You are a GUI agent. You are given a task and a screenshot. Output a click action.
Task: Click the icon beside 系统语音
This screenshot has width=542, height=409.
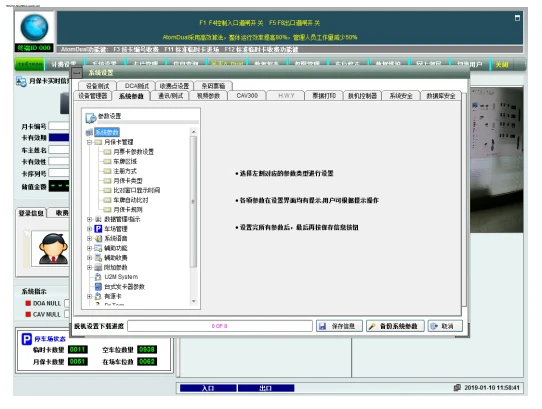click(98, 239)
